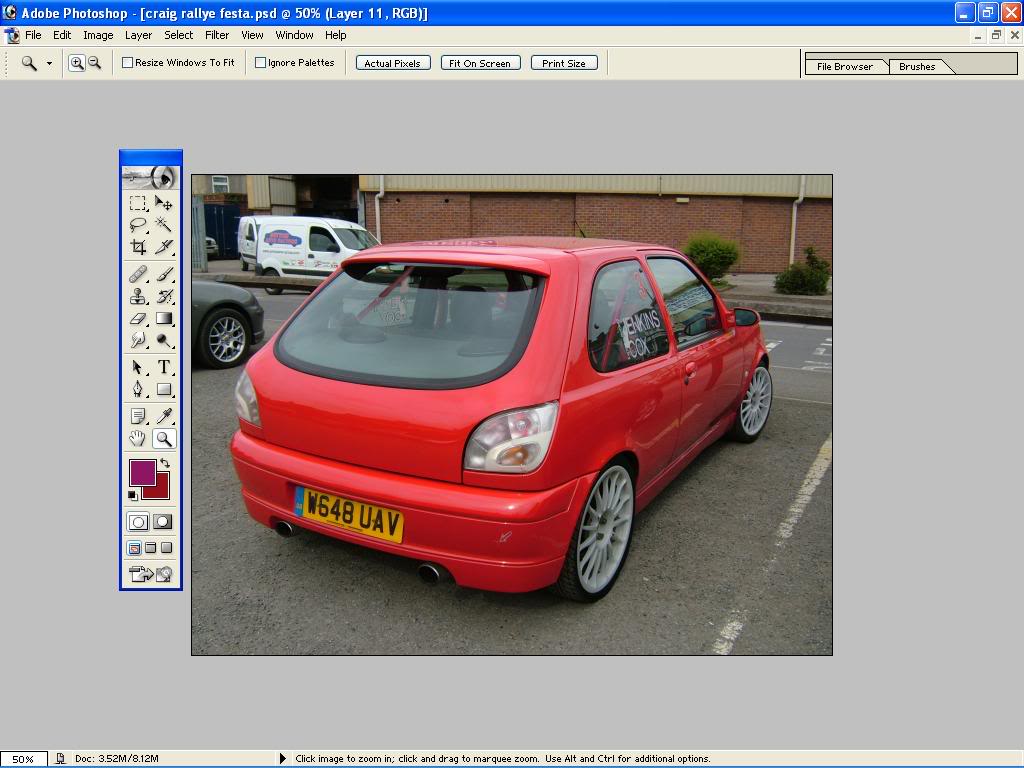This screenshot has width=1024, height=768.
Task: Click the 50% zoom percentage field
Action: point(23,759)
